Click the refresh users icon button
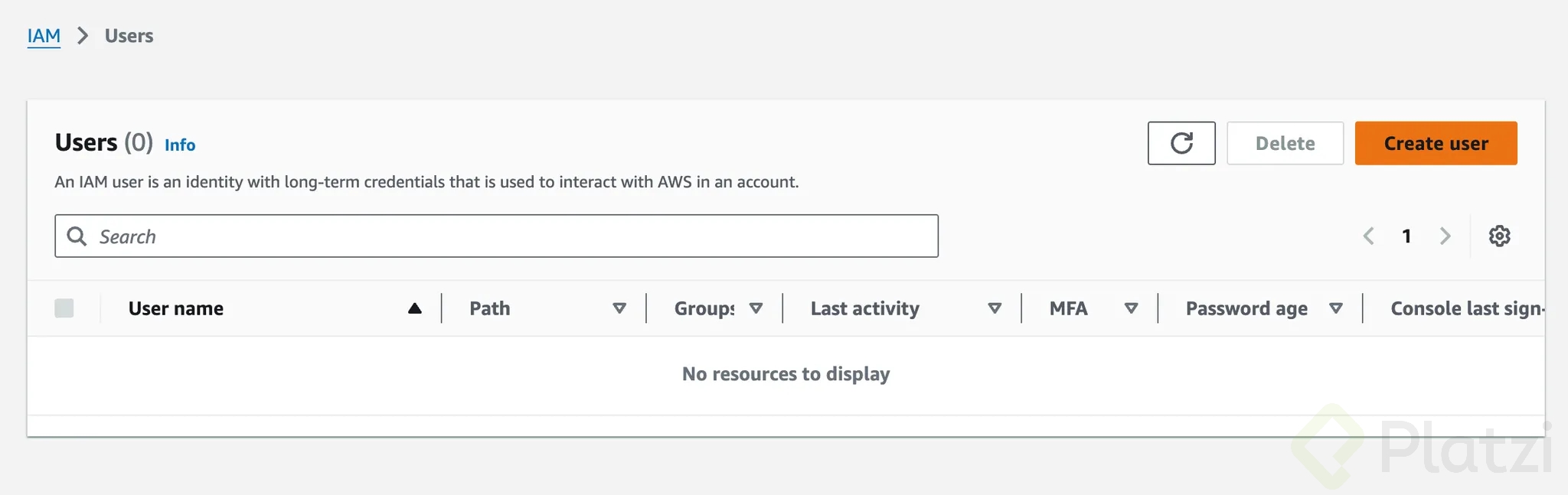 [1181, 143]
